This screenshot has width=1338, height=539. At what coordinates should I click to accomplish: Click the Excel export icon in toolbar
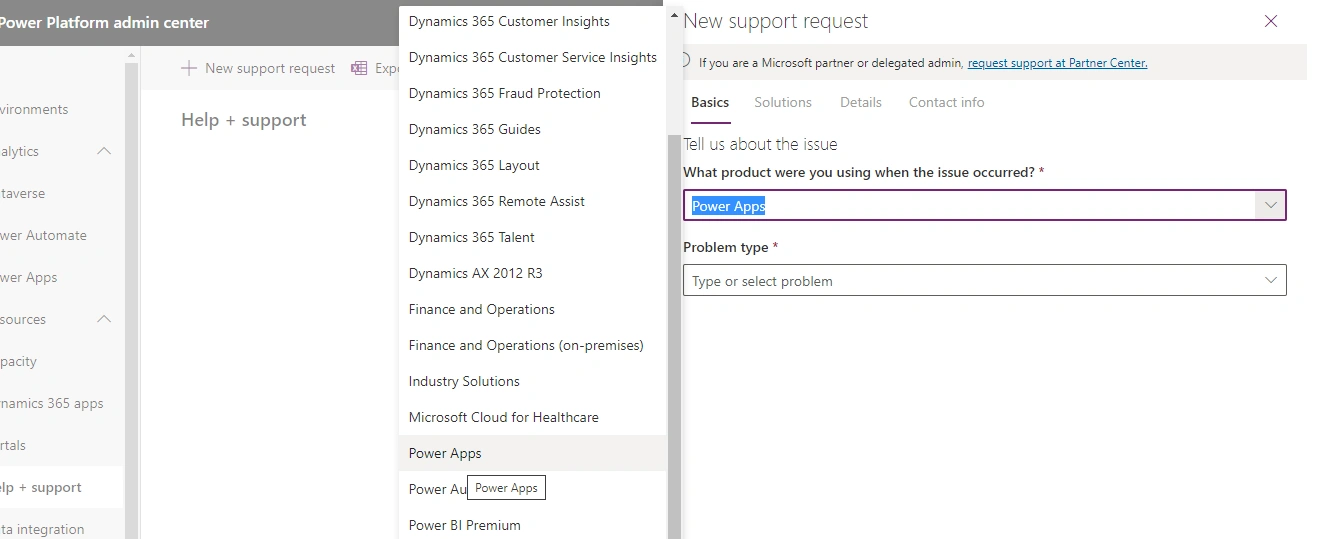(359, 68)
